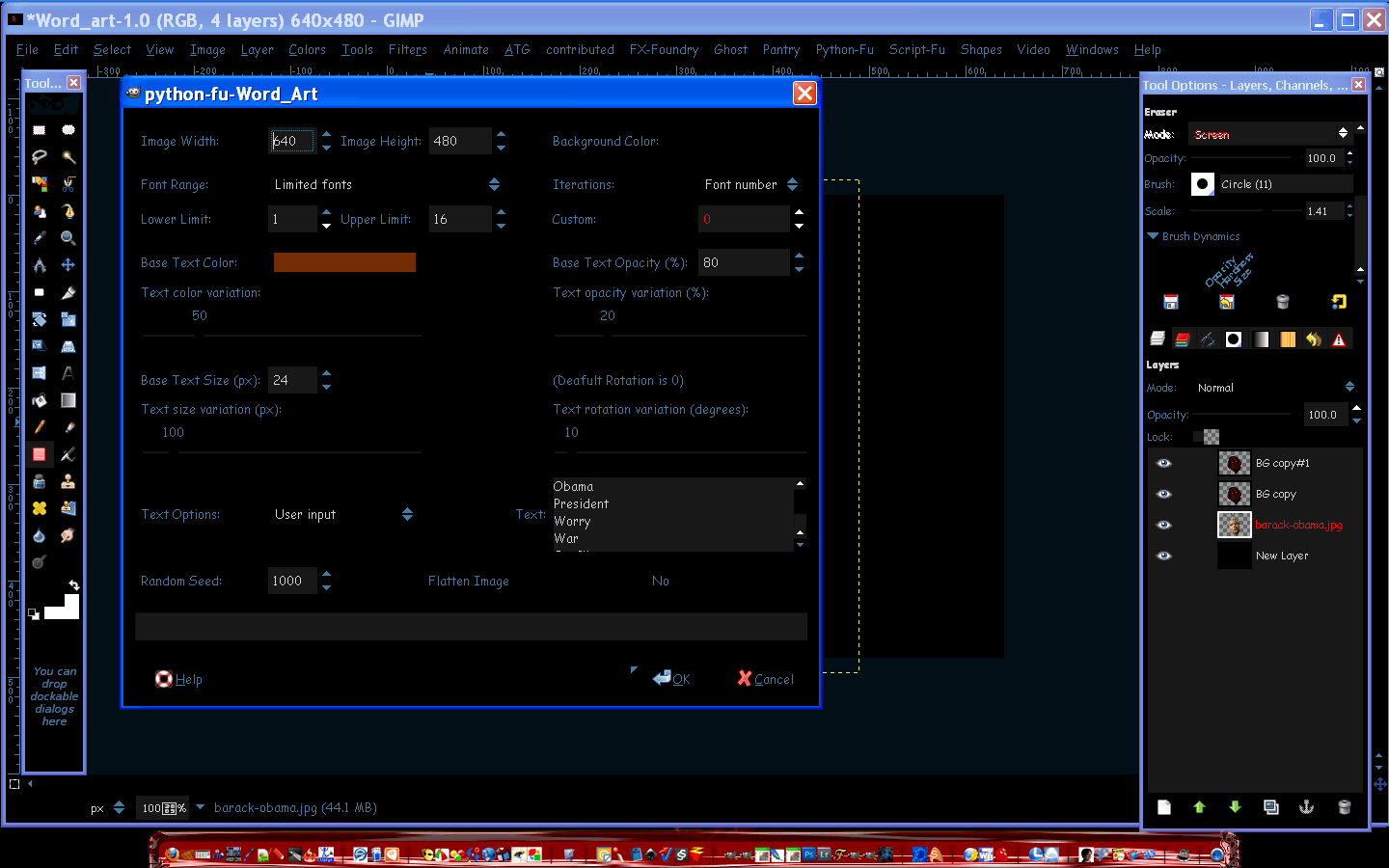Activate the Zoom magnifier tool
The width and height of the screenshot is (1389, 868).
[x=68, y=237]
